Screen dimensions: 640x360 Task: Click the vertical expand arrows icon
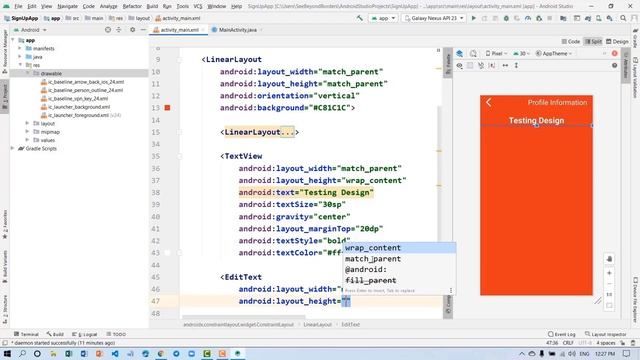(516, 65)
